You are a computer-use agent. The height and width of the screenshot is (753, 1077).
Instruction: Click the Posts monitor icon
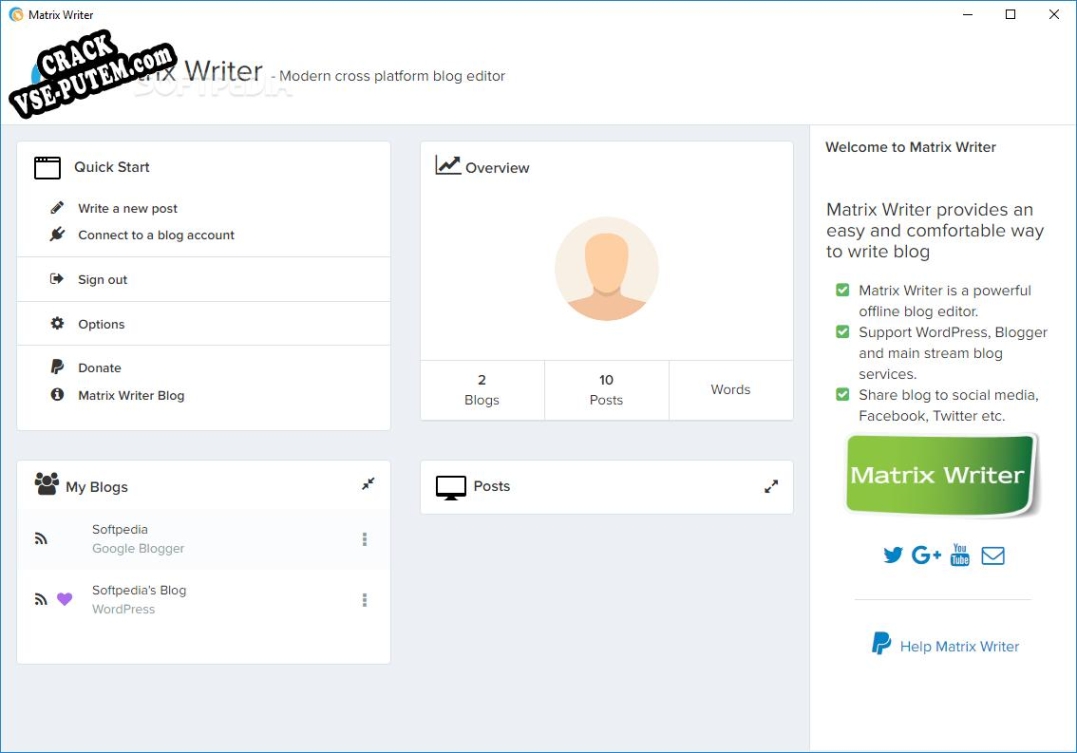coord(451,487)
